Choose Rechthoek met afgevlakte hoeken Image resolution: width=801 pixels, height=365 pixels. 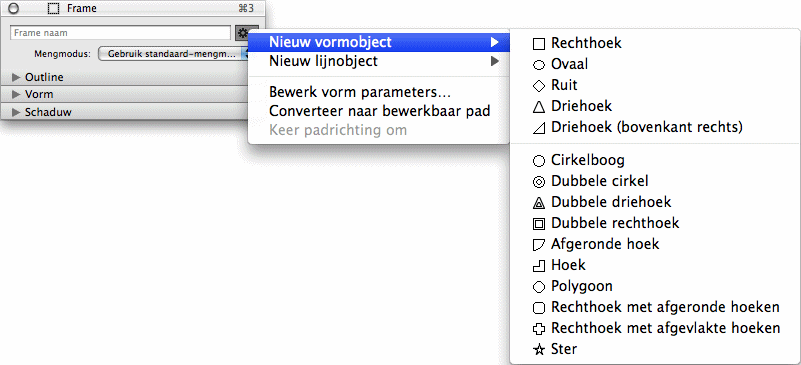pyautogui.click(x=655, y=328)
